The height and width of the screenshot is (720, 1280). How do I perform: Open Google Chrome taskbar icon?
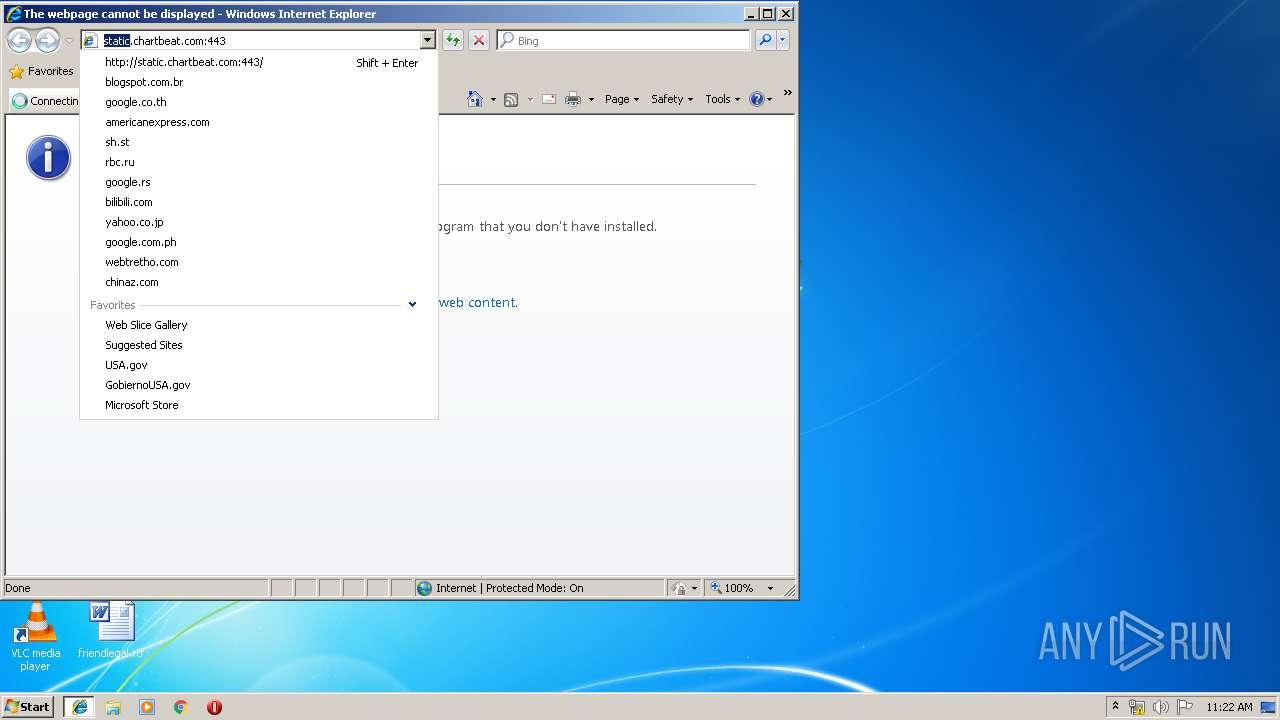pyautogui.click(x=181, y=707)
